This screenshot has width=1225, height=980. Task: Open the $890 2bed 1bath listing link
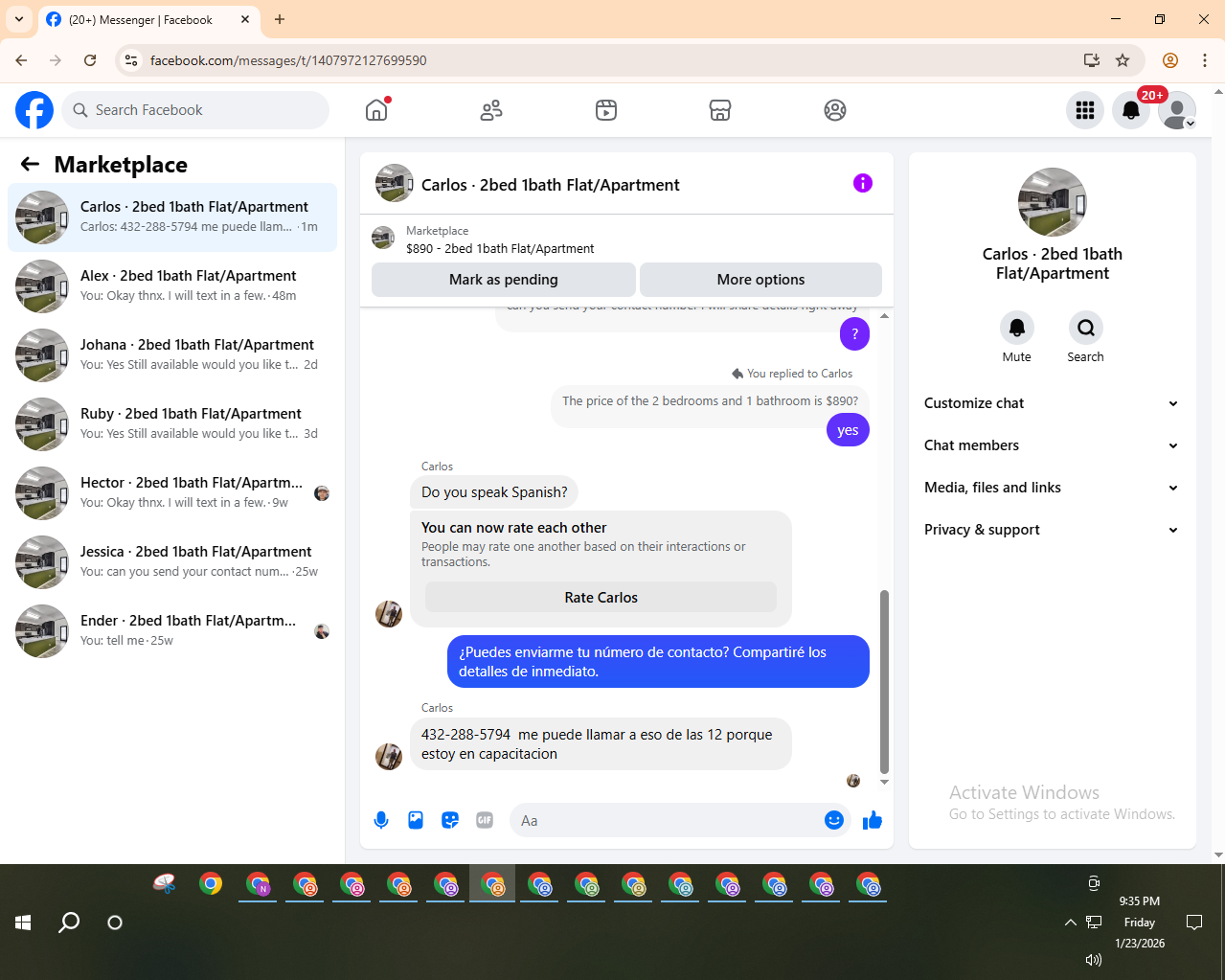click(x=500, y=248)
